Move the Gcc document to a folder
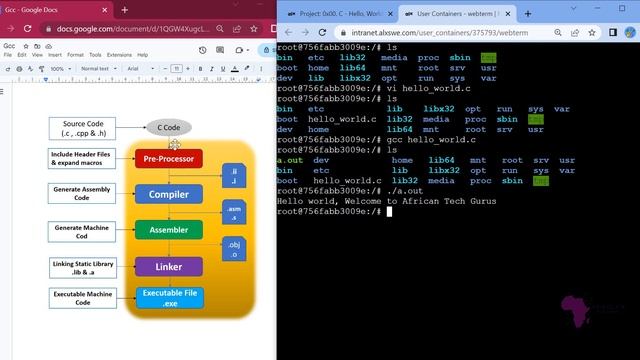This screenshot has width=640, height=360. coord(37,46)
